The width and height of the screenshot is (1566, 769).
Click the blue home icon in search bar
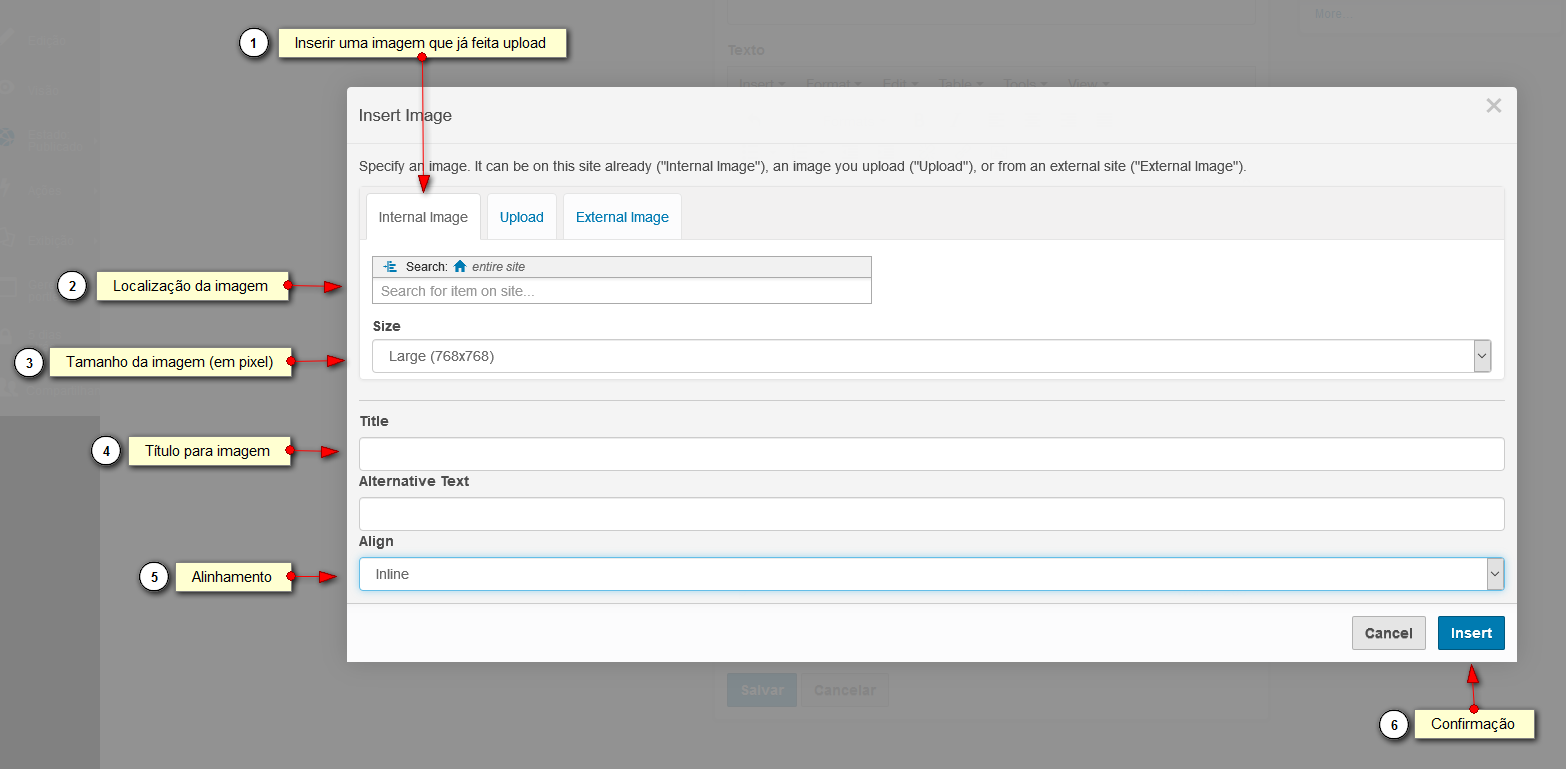[460, 267]
